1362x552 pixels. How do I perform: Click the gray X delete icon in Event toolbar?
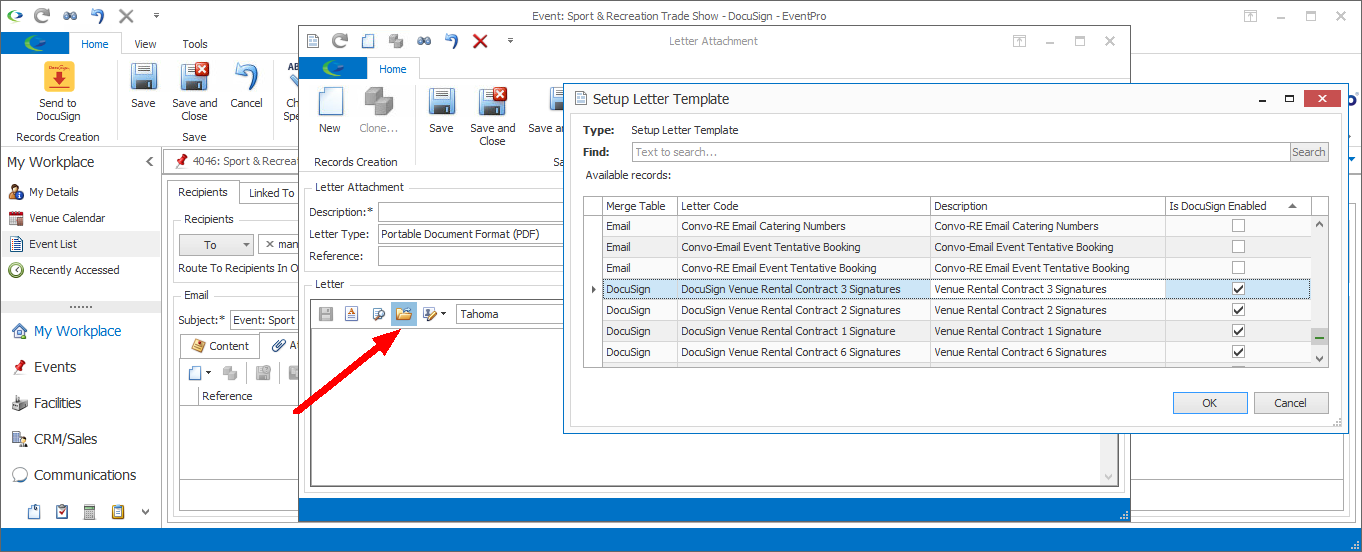pyautogui.click(x=126, y=16)
